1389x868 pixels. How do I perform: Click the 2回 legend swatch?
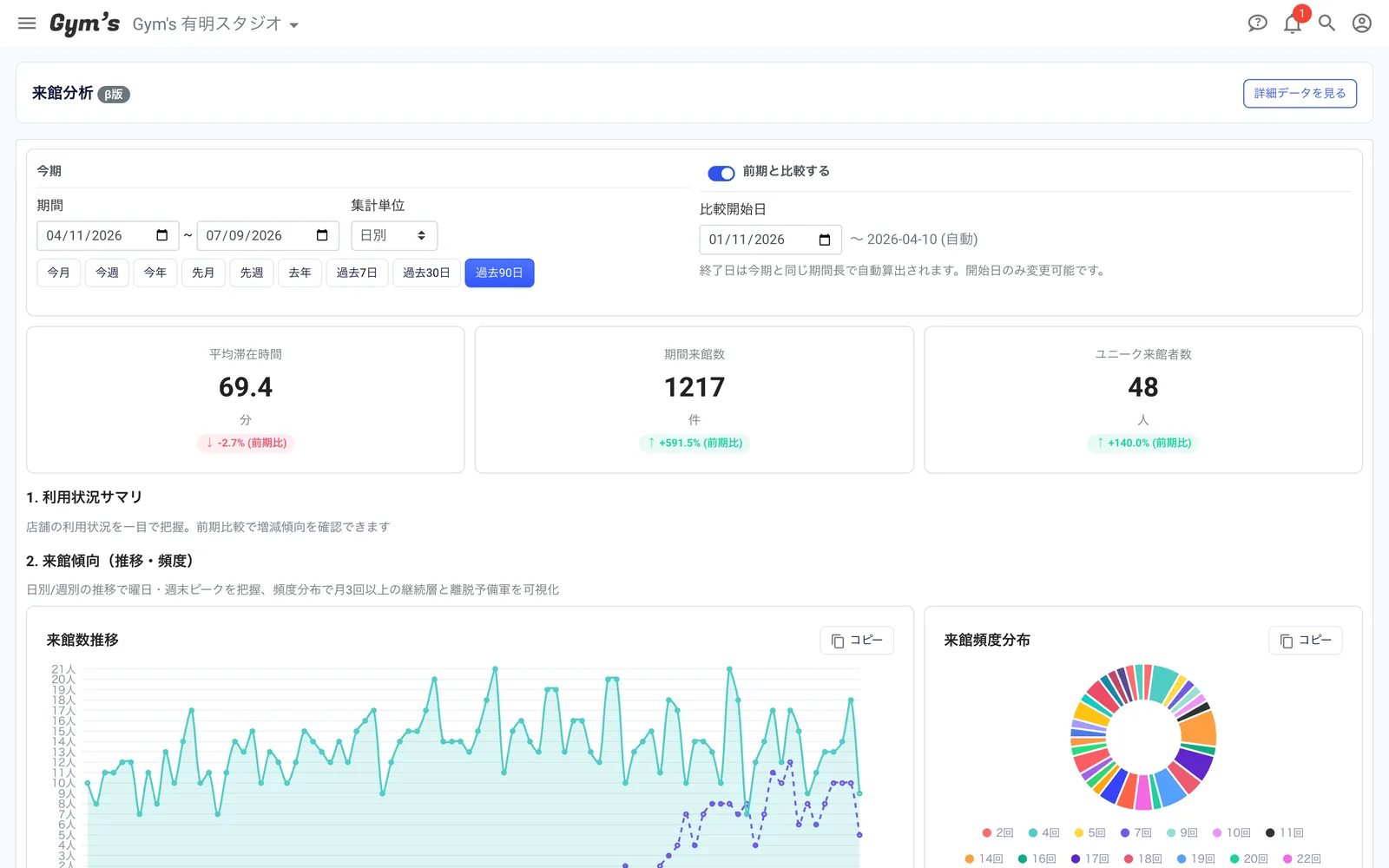pos(987,832)
